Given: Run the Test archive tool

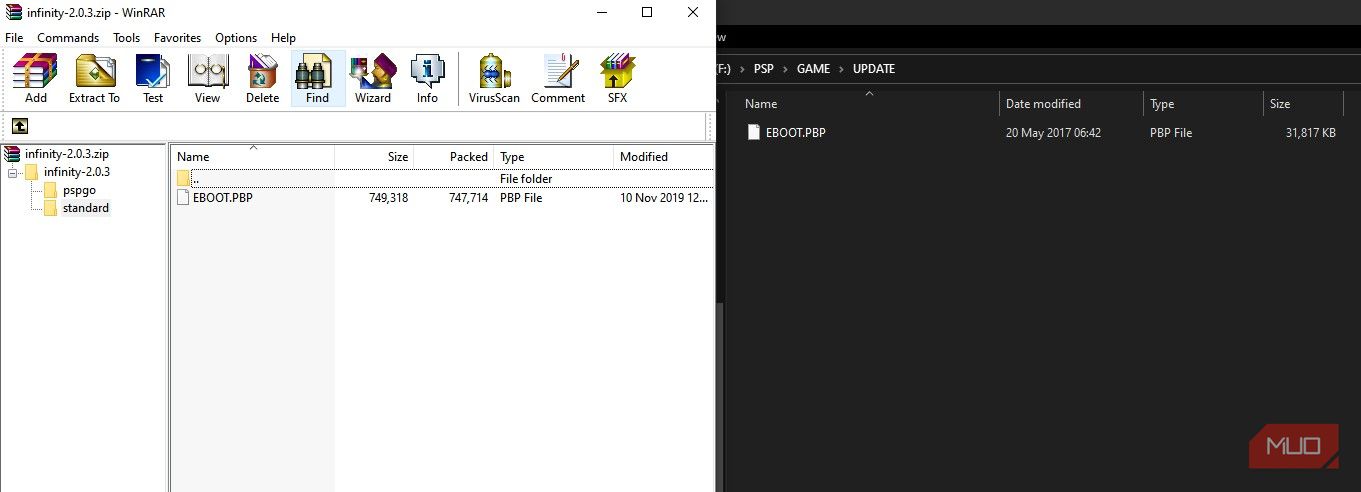Looking at the screenshot, I should click(153, 79).
